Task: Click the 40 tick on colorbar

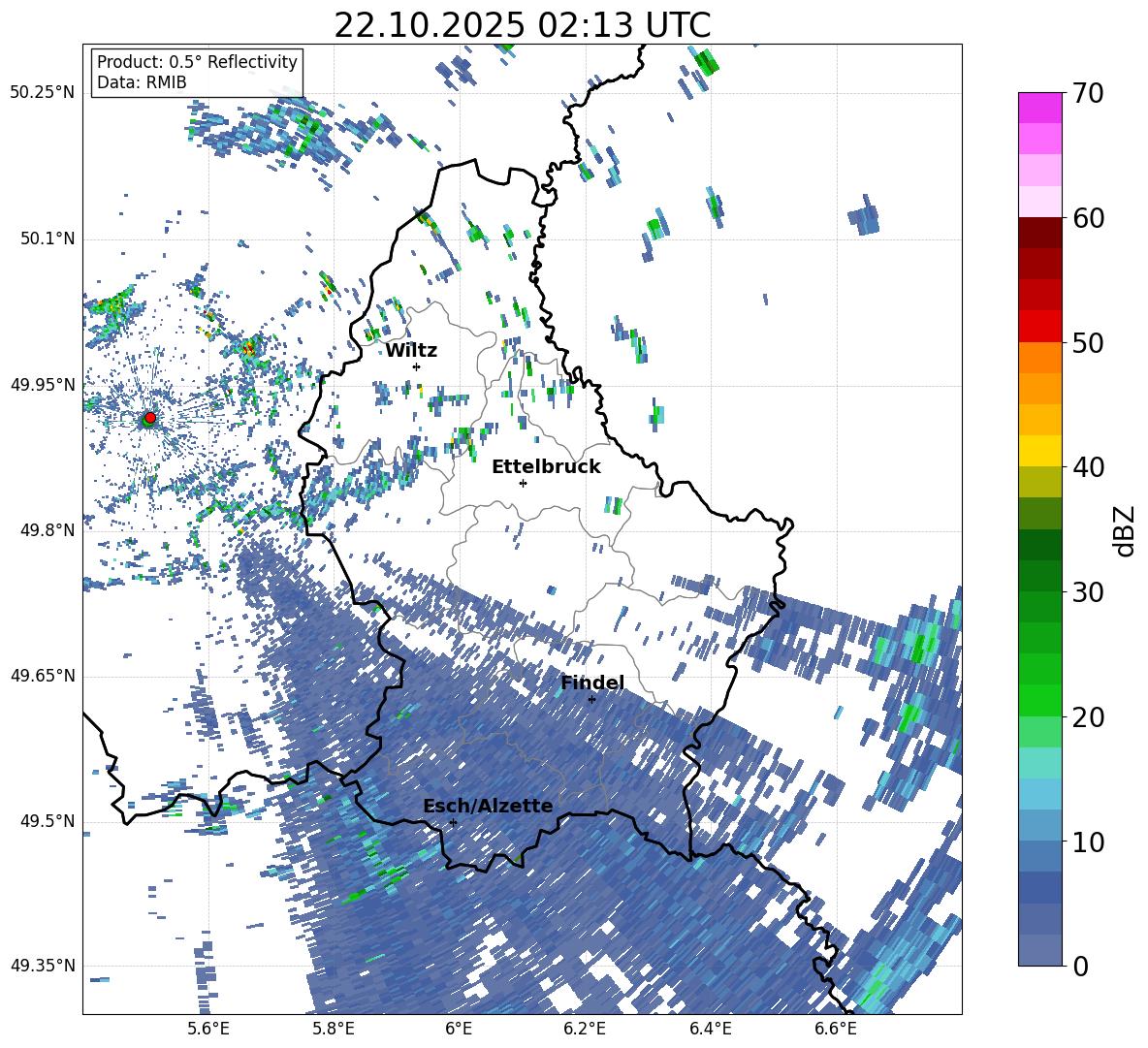Action: point(1088,467)
